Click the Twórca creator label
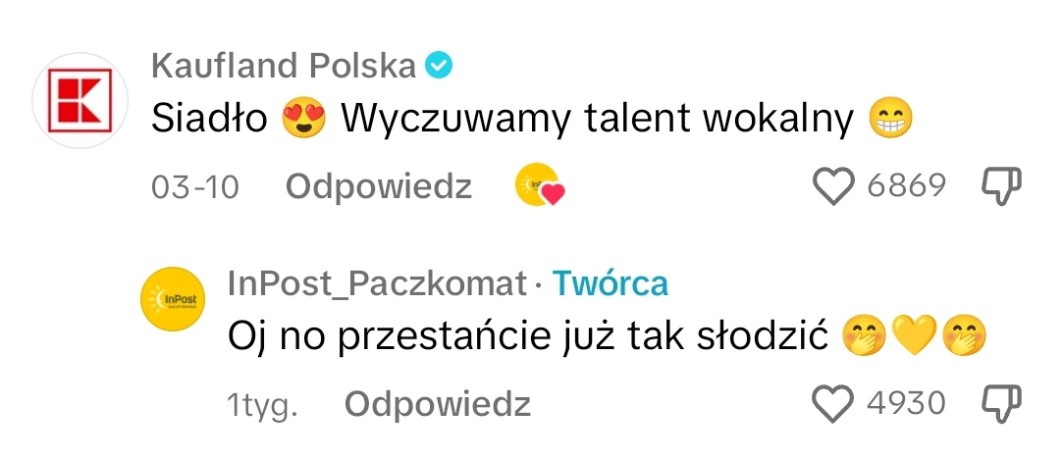Image resolution: width=1060 pixels, height=457 pixels. click(610, 283)
